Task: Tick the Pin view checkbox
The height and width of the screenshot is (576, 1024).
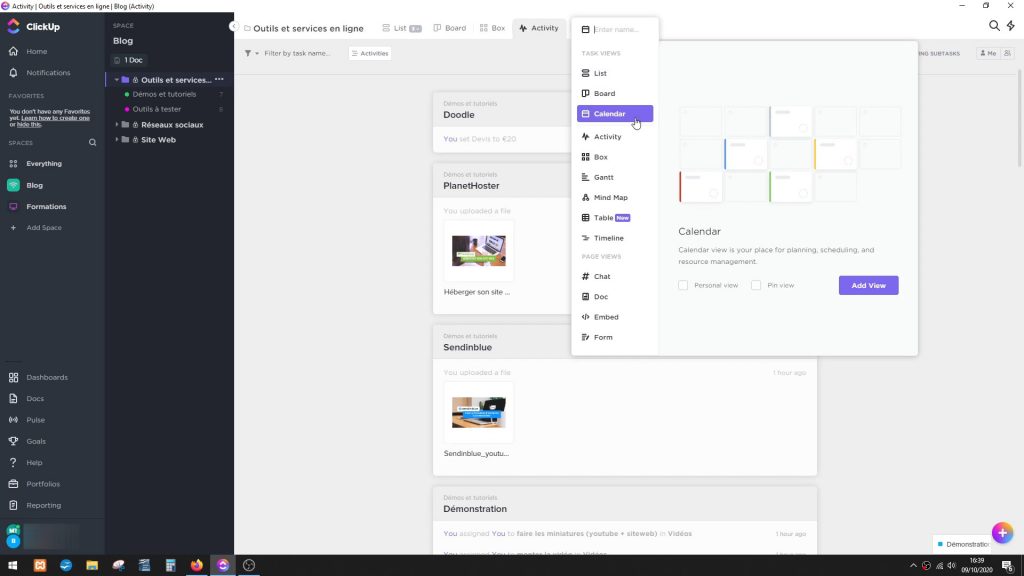Action: [756, 285]
